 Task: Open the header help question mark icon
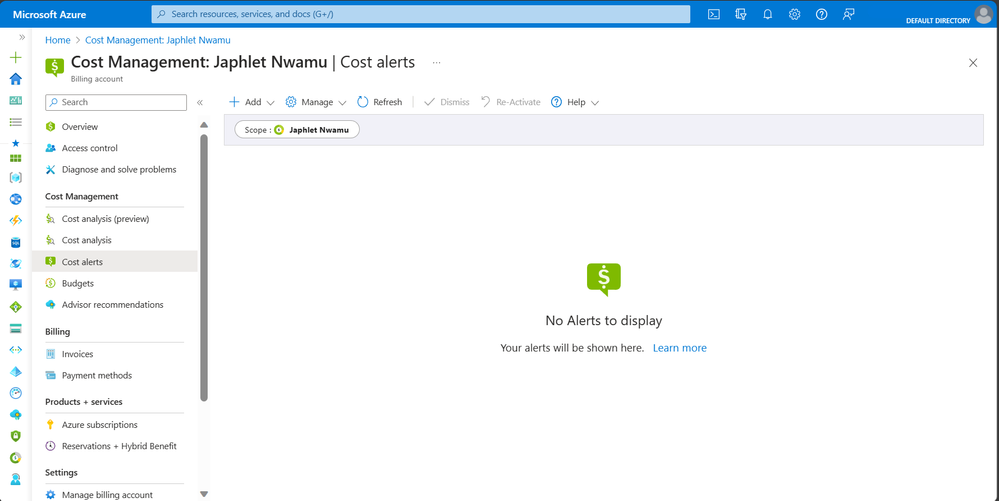coord(822,14)
